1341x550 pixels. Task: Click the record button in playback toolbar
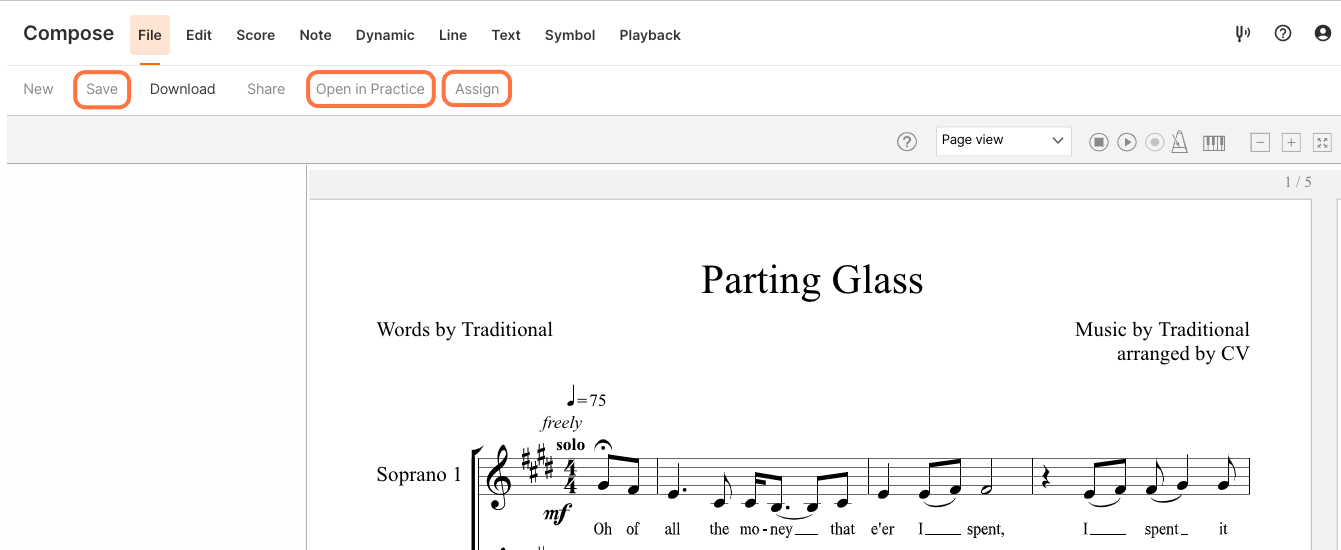pos(1155,142)
